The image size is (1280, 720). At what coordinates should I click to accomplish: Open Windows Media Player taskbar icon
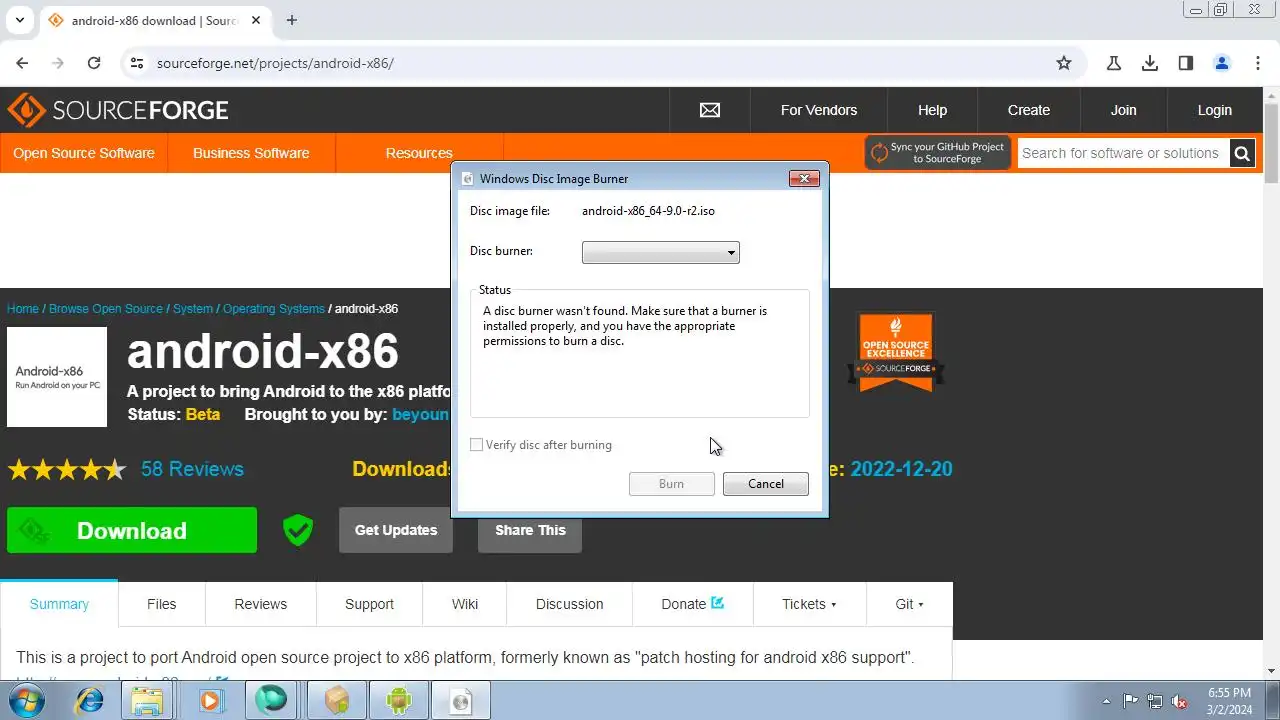pyautogui.click(x=209, y=701)
